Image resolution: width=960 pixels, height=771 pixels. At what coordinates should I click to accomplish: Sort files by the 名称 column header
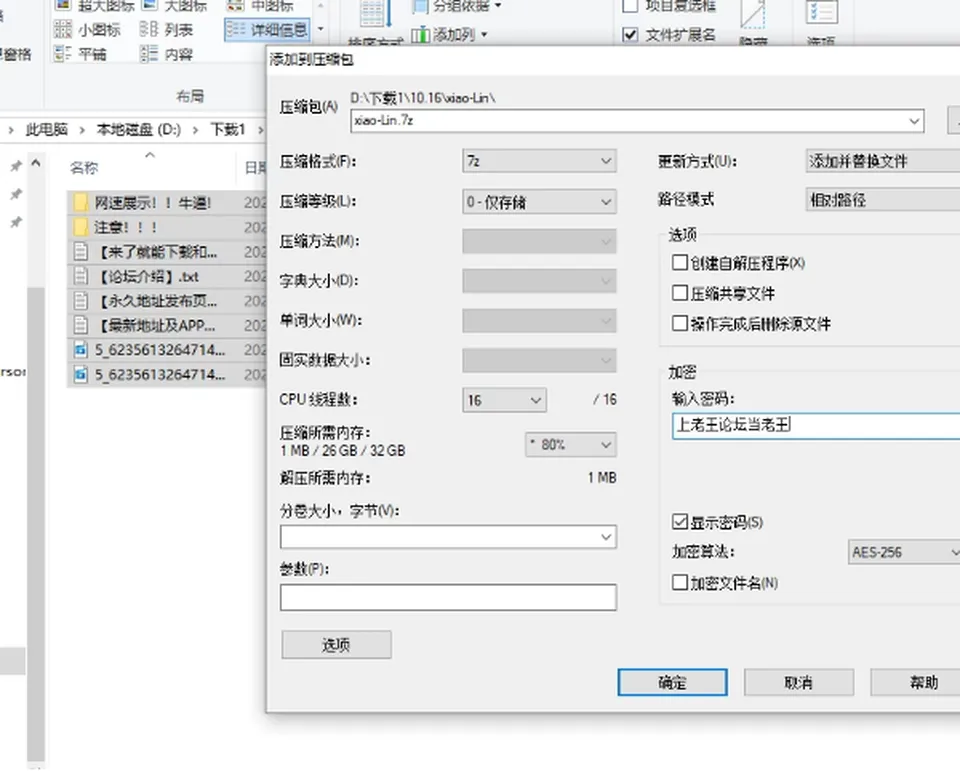84,168
